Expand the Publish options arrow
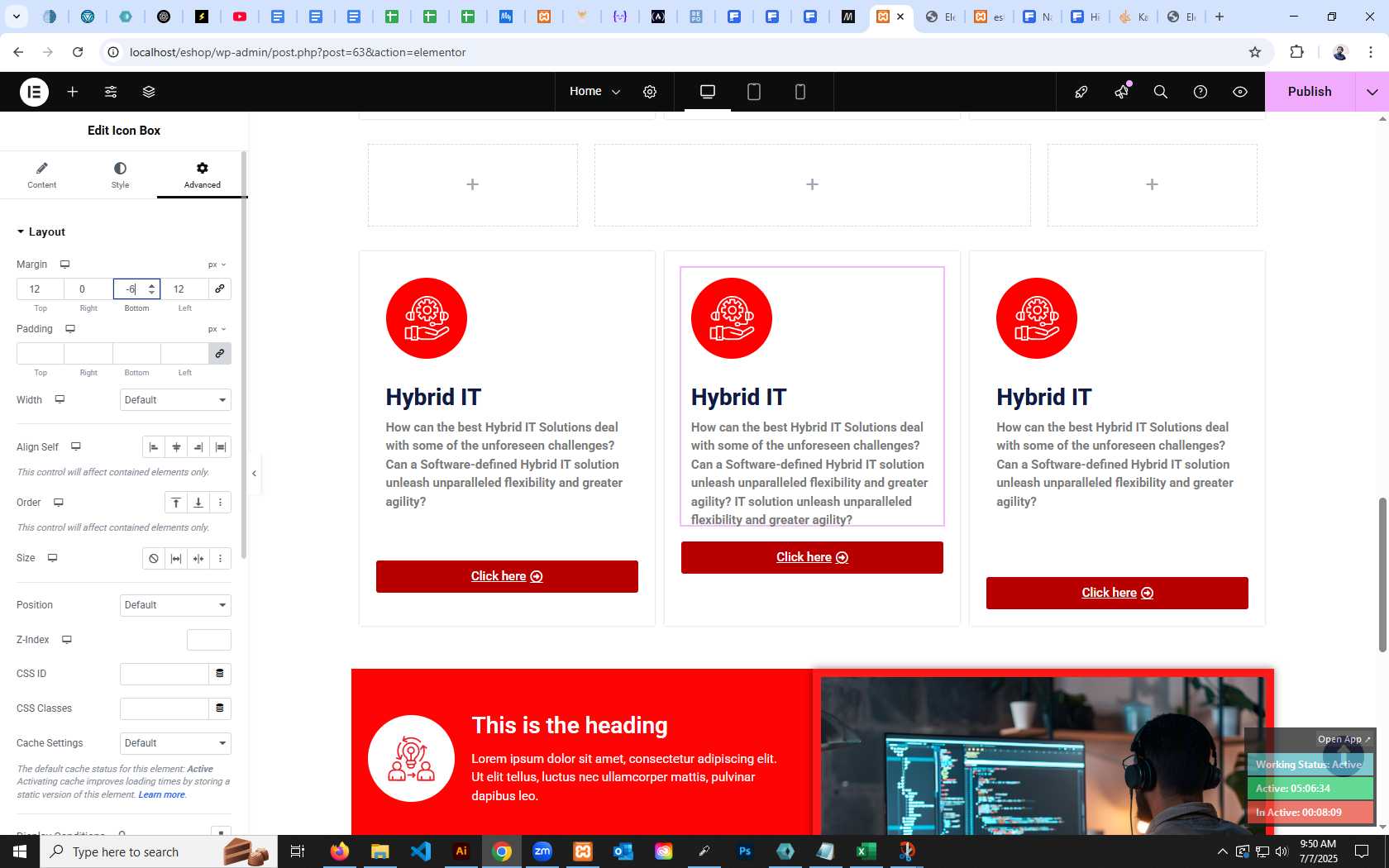 tap(1372, 92)
